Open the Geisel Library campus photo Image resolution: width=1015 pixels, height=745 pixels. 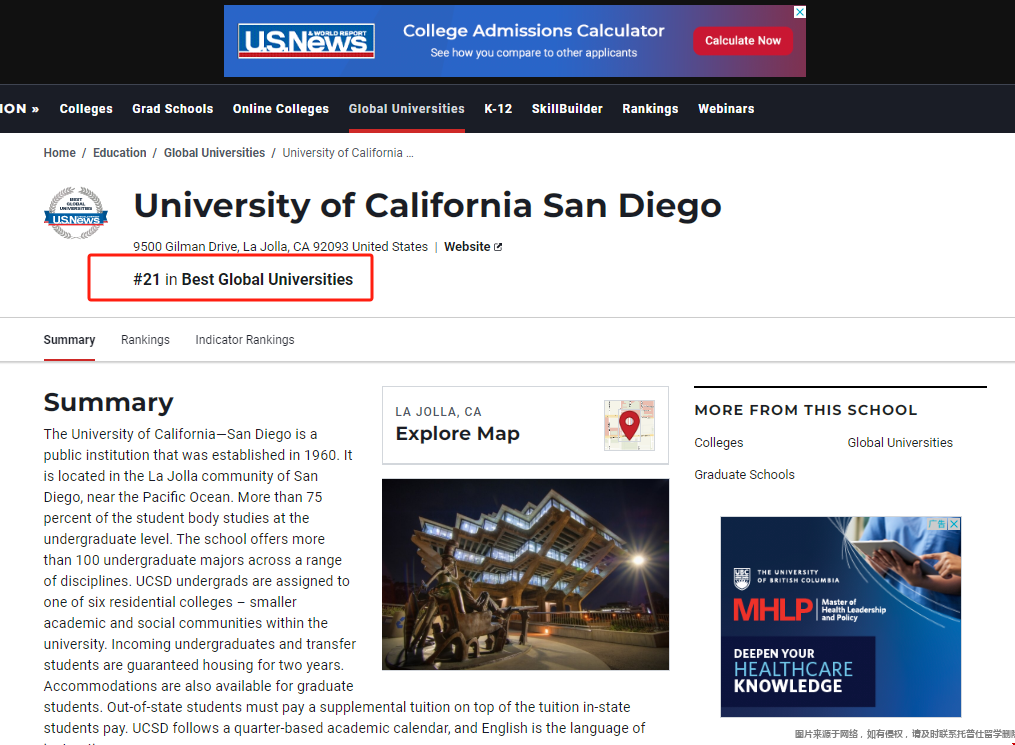coord(525,574)
